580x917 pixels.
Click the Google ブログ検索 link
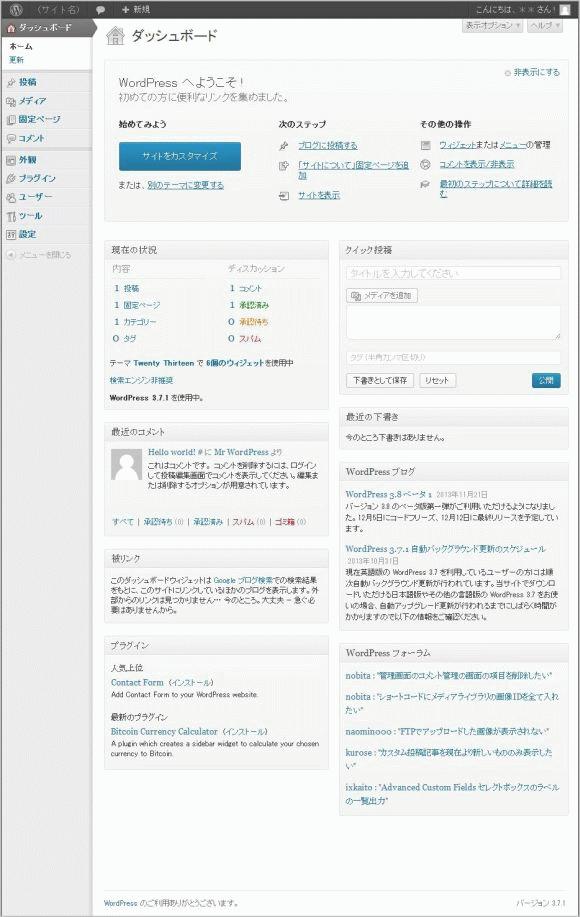[x=243, y=580]
